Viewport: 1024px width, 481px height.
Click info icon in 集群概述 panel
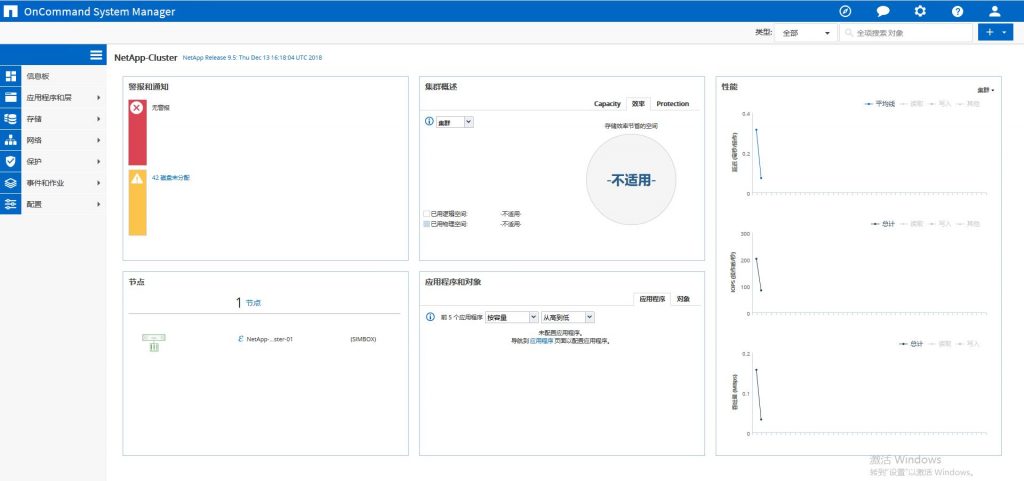pos(429,121)
